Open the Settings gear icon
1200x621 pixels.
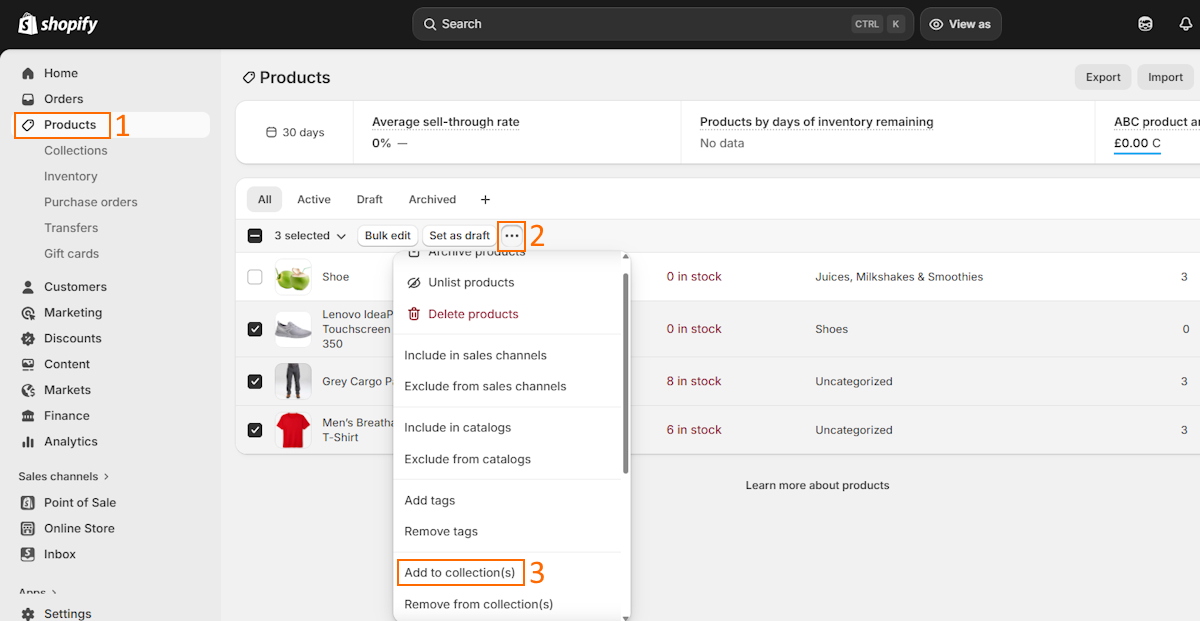[x=29, y=613]
